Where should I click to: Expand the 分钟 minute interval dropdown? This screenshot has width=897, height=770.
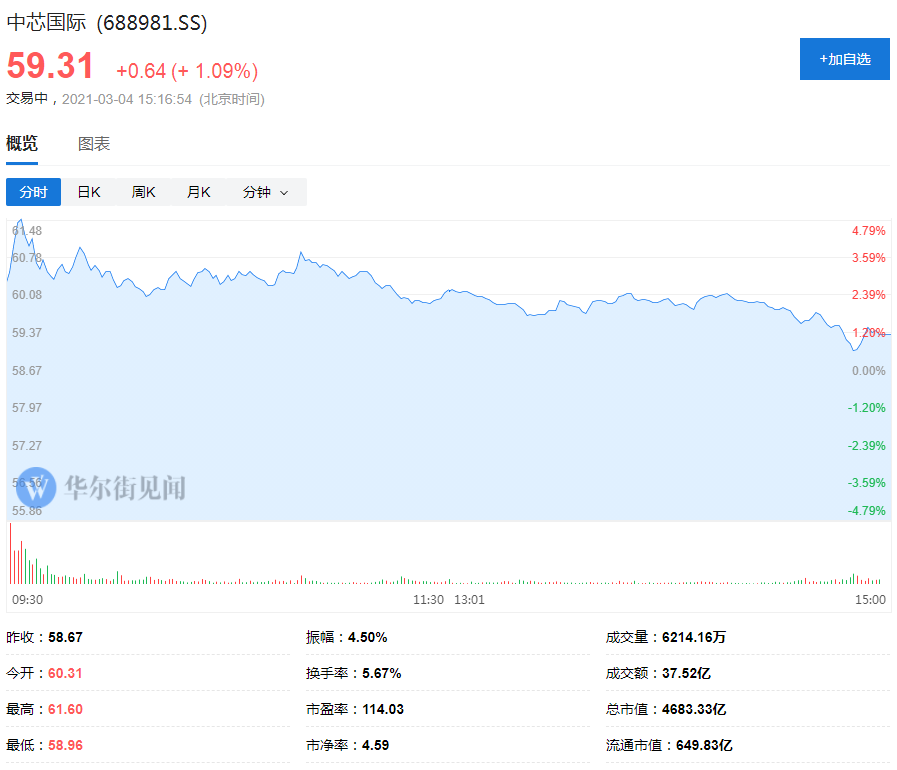coord(265,192)
